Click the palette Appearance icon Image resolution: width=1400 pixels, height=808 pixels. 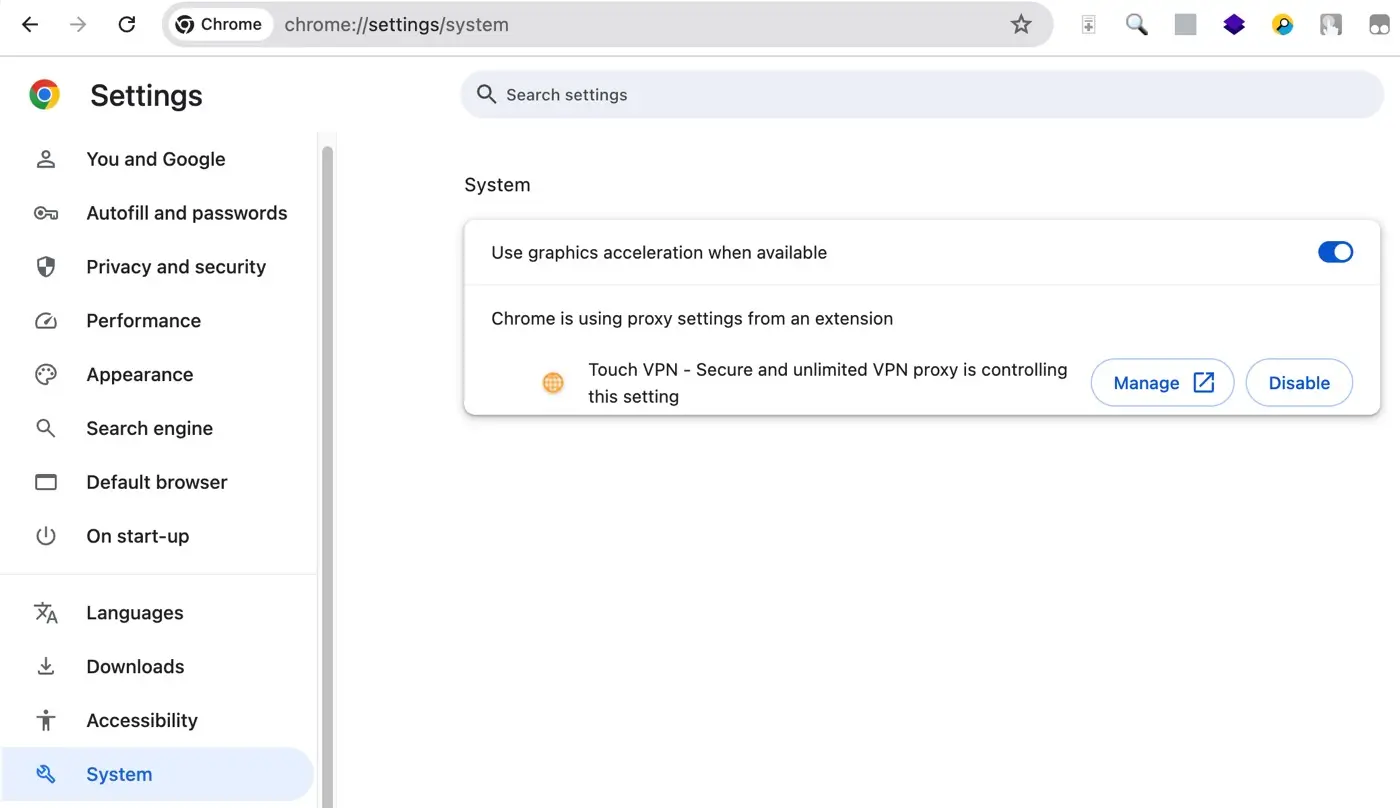(x=46, y=375)
